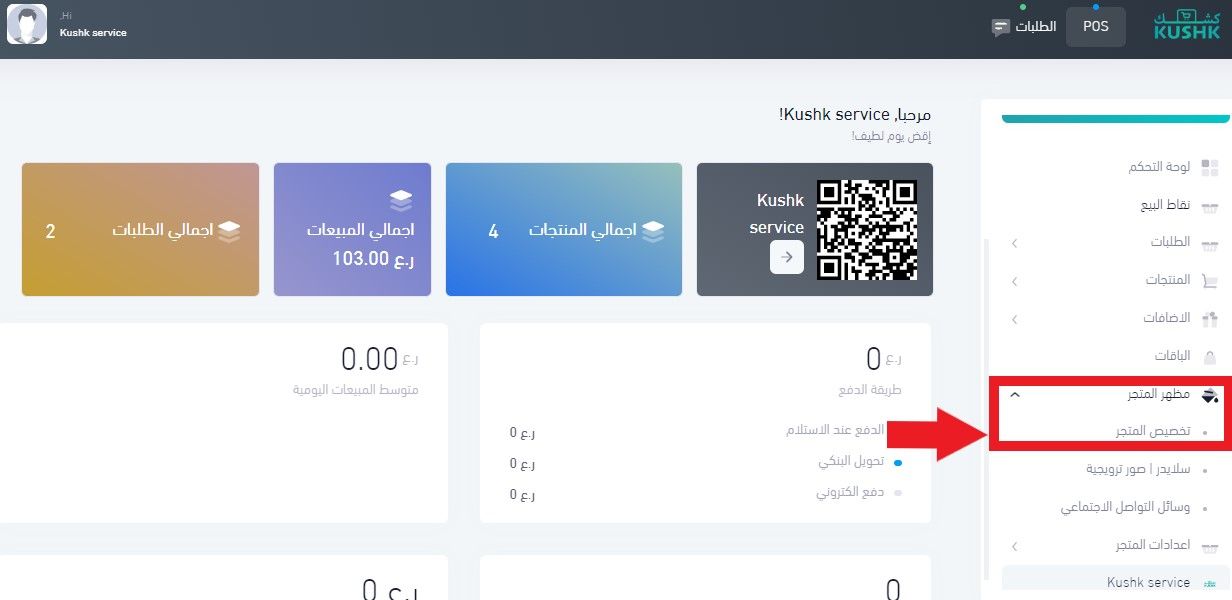Click the Kushk service username text
This screenshot has width=1232, height=600.
[93, 33]
